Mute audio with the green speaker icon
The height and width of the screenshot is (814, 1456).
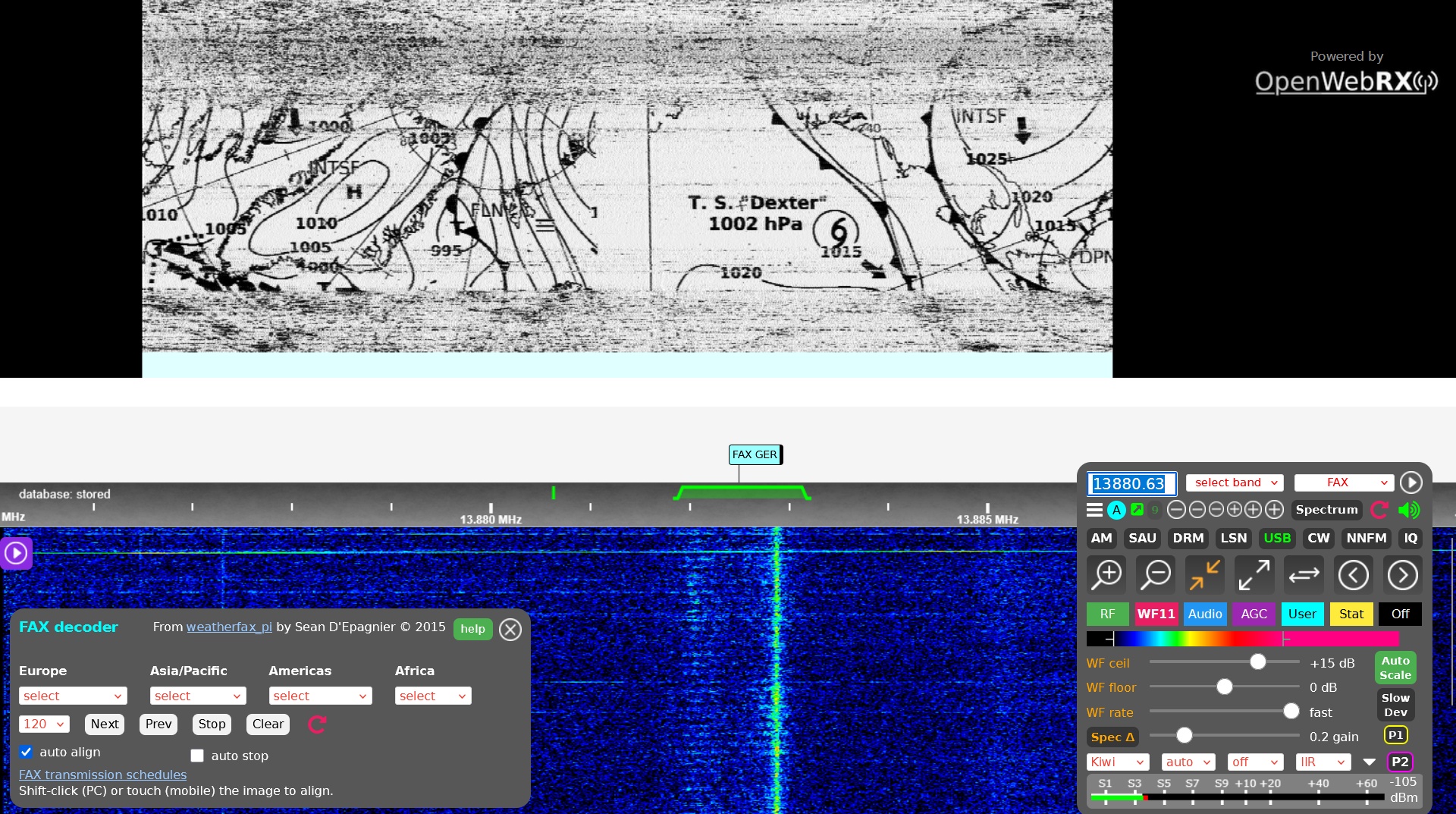tap(1410, 510)
